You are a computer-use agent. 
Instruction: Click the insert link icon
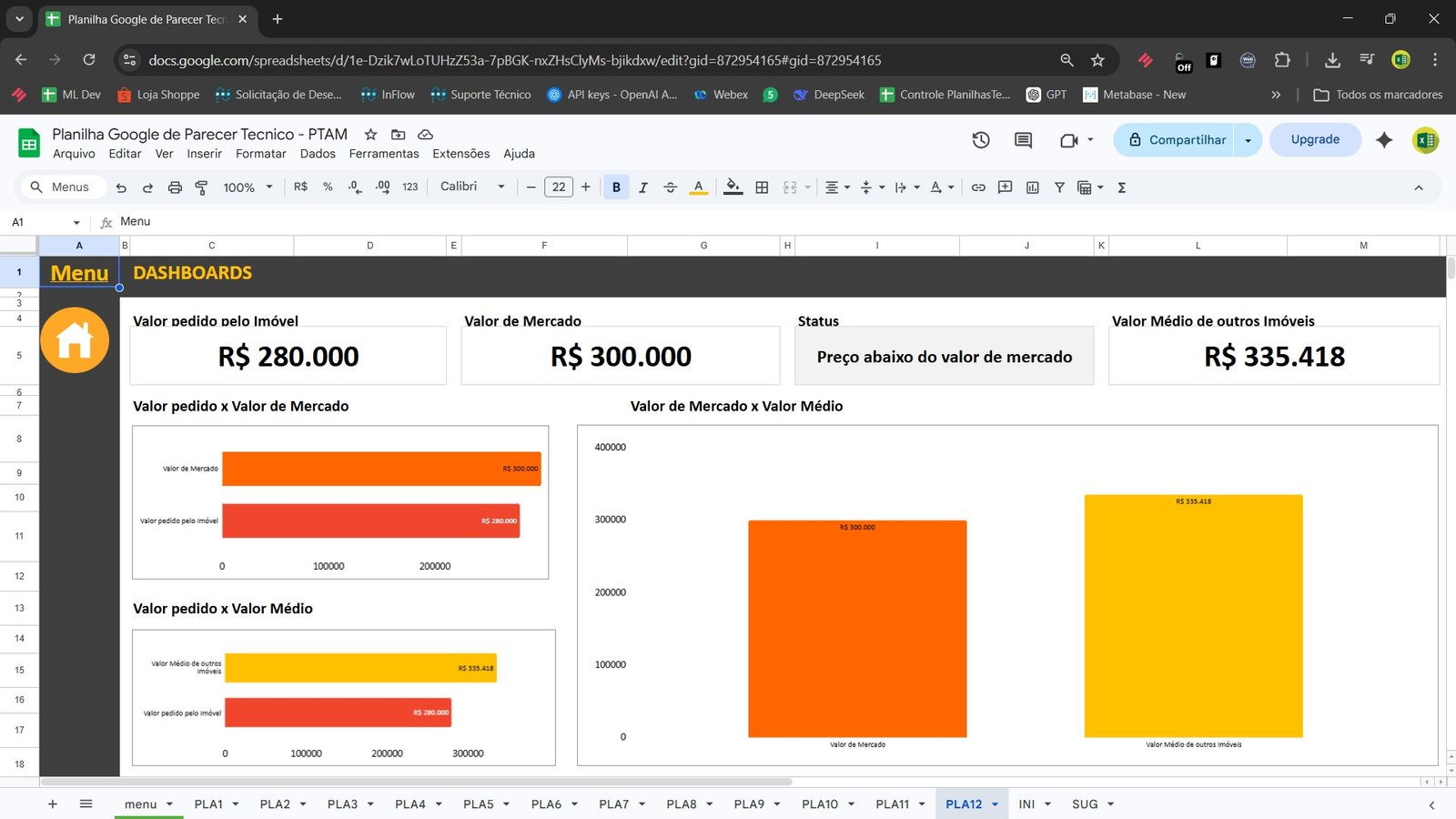pos(978,187)
